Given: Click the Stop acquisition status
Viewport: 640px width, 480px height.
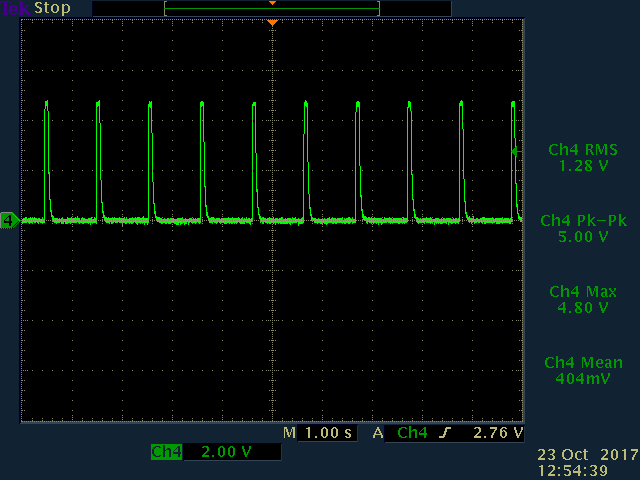Looking at the screenshot, I should point(52,8).
